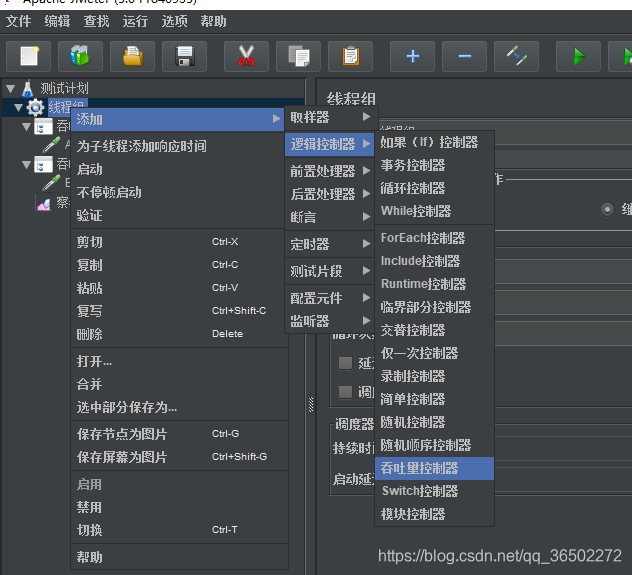Start the test with green play icon
This screenshot has height=575, width=632.
(578, 56)
